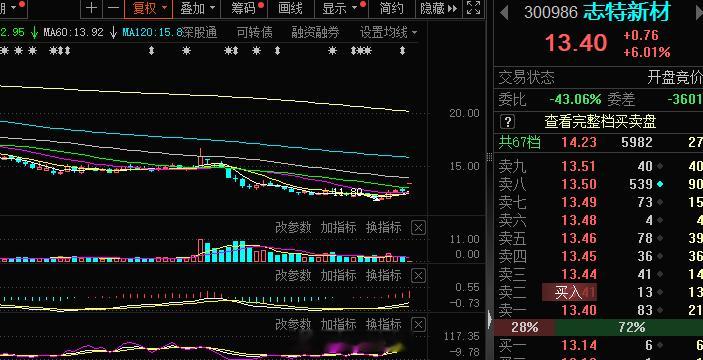Screen dimensions: 703x360
Task: Select 卖一 price 13.40
Action: [579, 310]
